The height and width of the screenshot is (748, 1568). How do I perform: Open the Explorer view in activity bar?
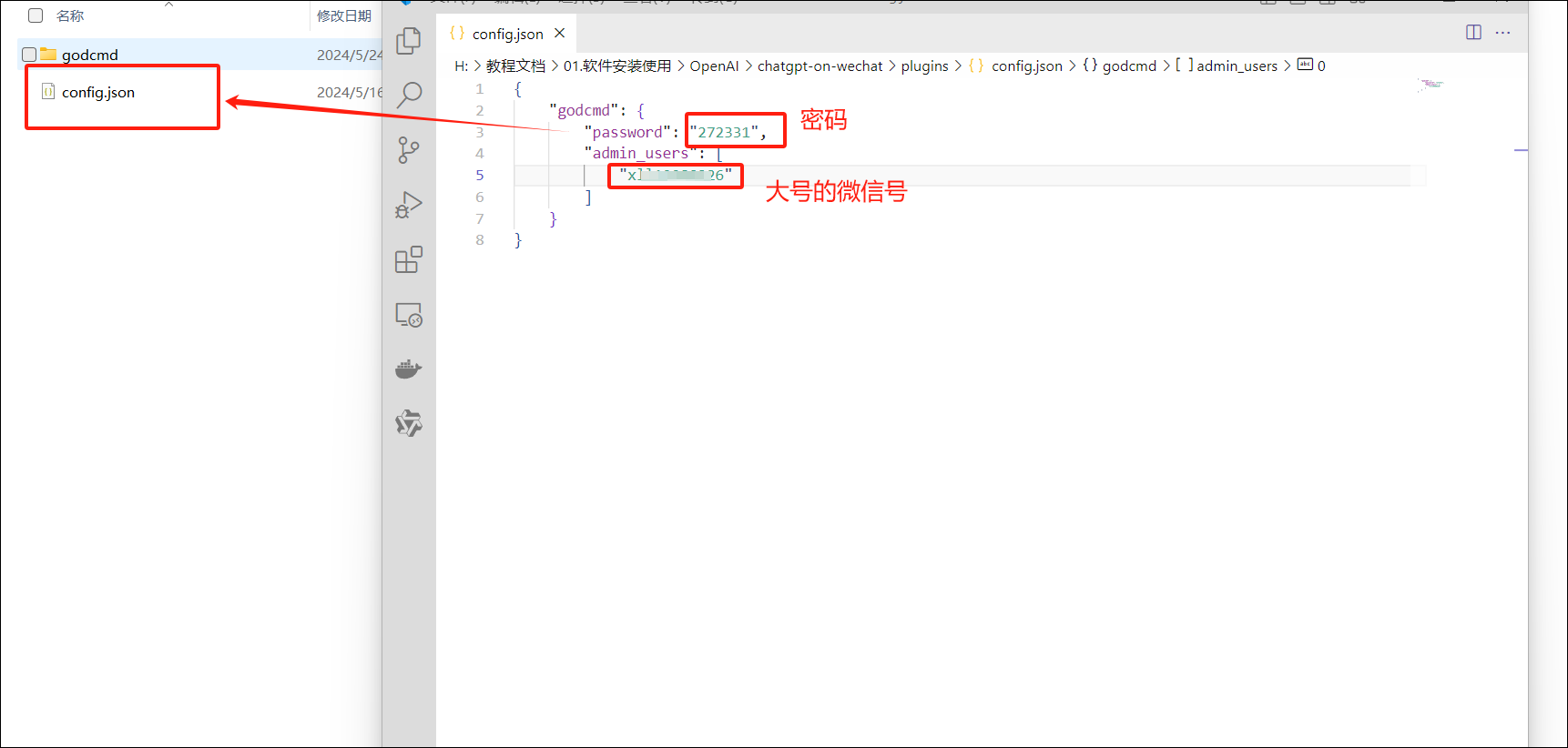pos(409,41)
